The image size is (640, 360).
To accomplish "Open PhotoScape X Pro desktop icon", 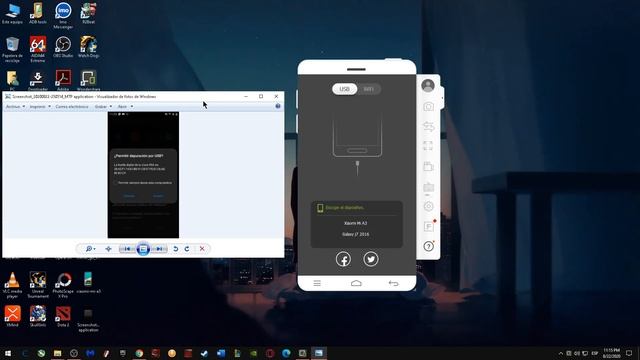I will [63, 285].
